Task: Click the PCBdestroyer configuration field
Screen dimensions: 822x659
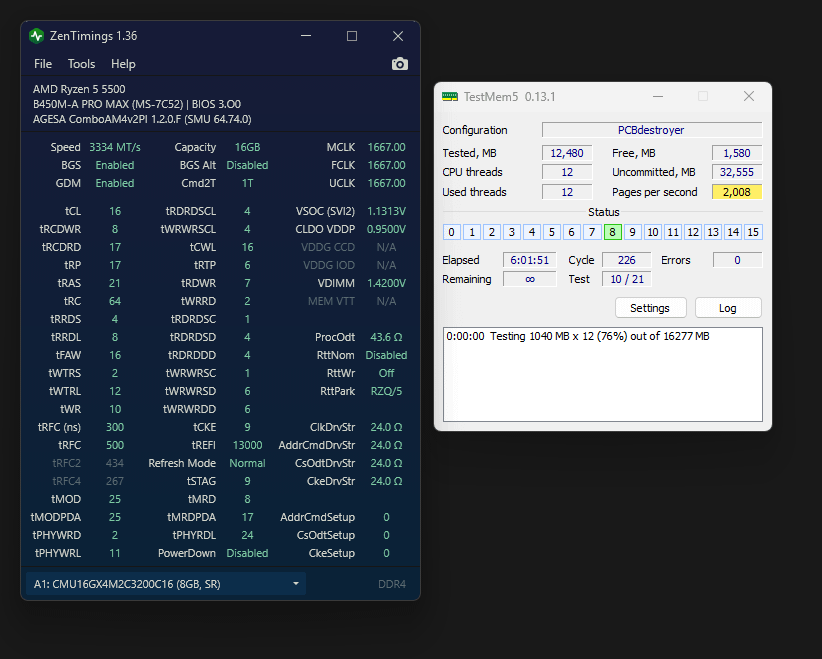Action: pyautogui.click(x=652, y=130)
